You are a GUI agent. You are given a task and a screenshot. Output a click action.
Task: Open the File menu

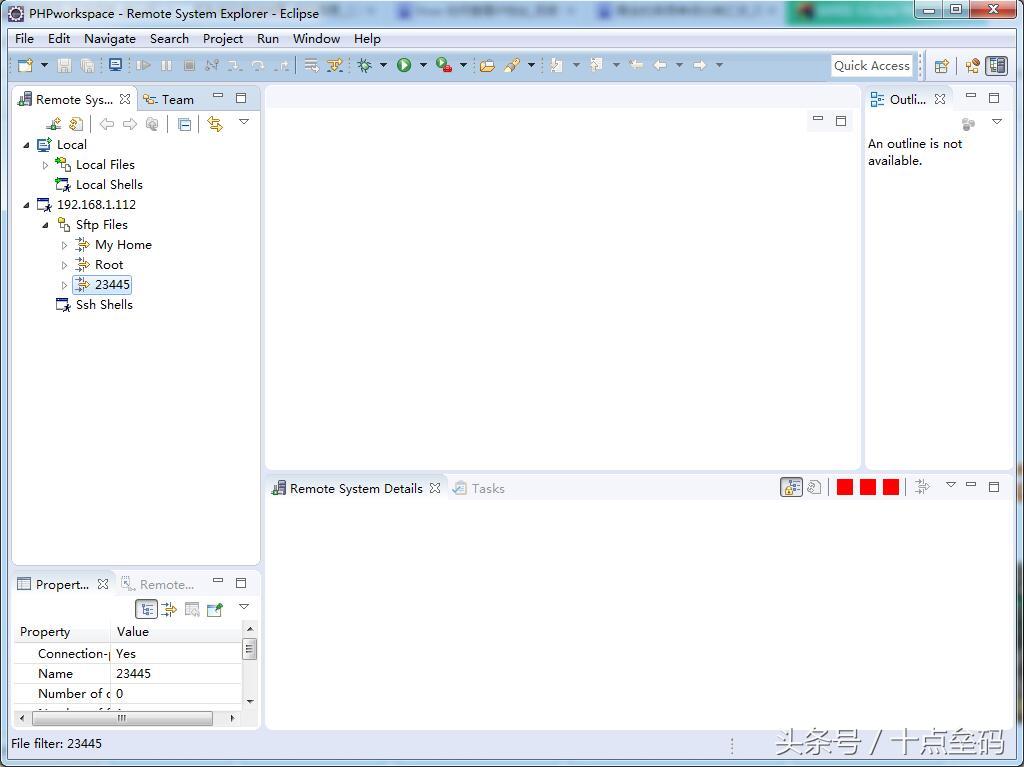tap(24, 39)
